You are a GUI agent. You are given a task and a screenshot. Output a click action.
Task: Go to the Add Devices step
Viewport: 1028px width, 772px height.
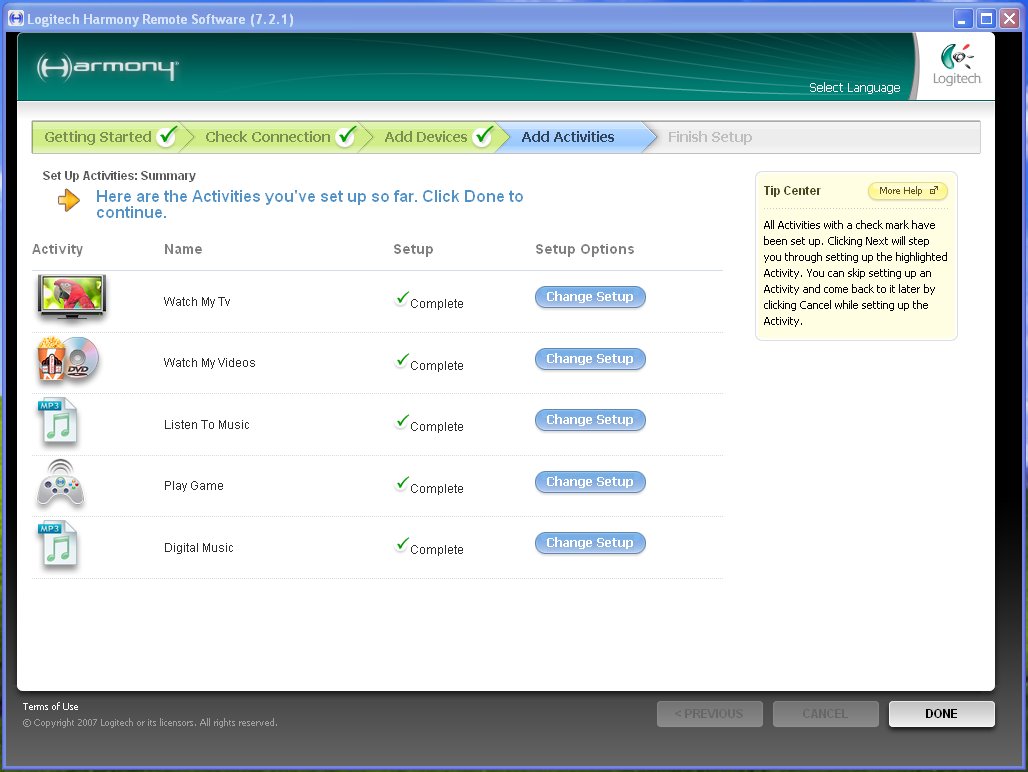click(433, 137)
